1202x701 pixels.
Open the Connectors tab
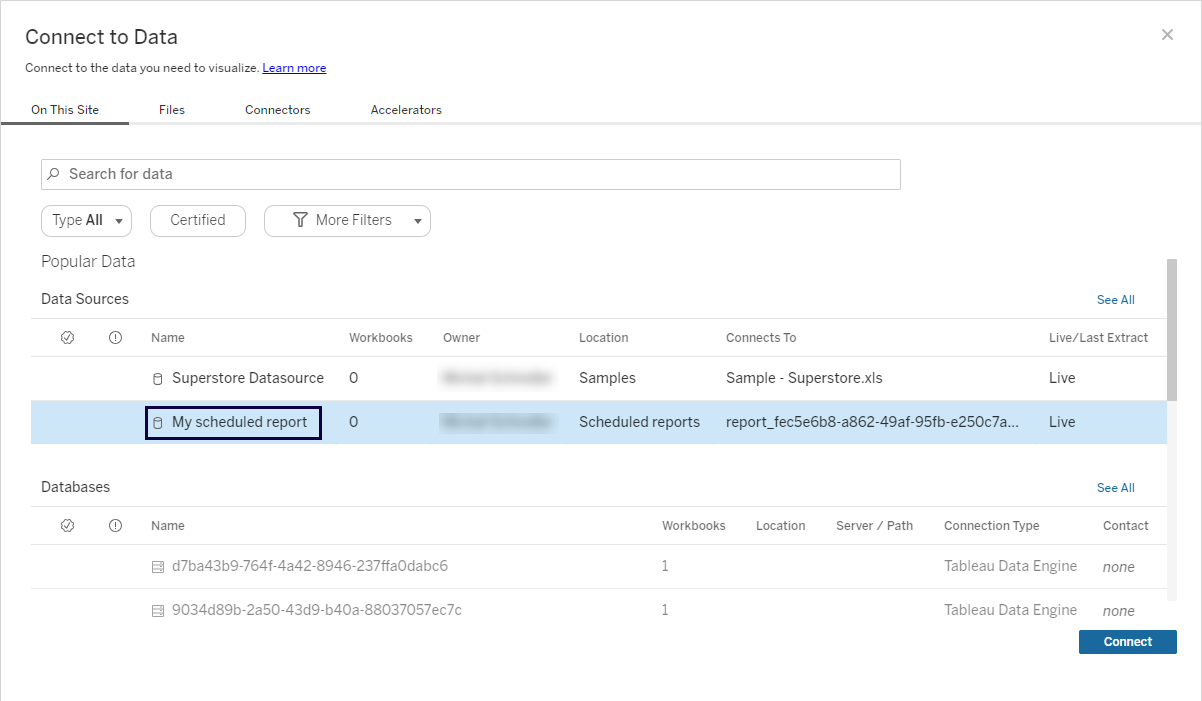[x=277, y=110]
